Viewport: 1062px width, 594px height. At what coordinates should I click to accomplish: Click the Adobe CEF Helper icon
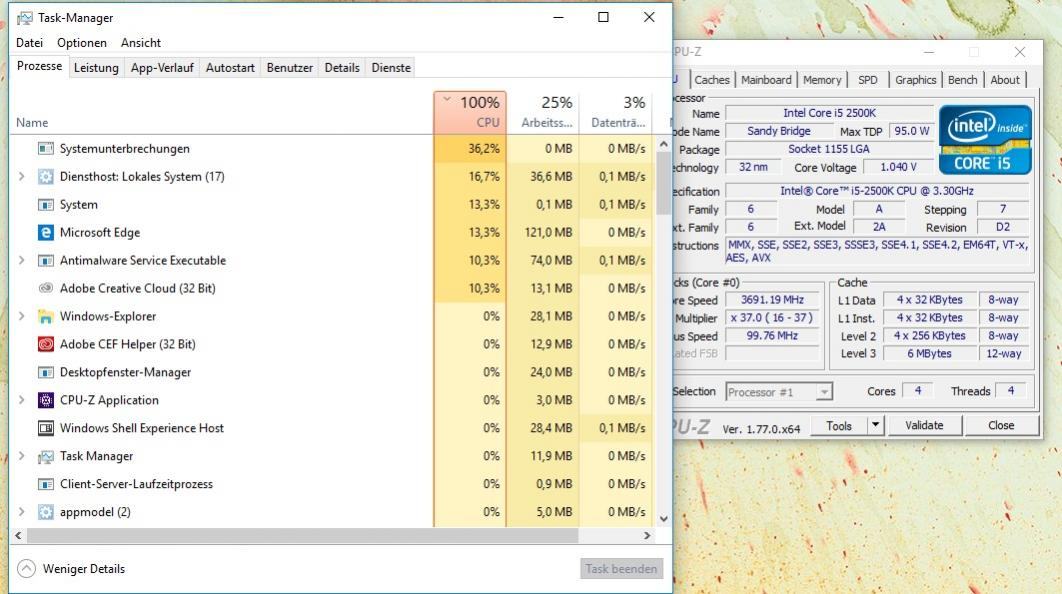click(45, 344)
